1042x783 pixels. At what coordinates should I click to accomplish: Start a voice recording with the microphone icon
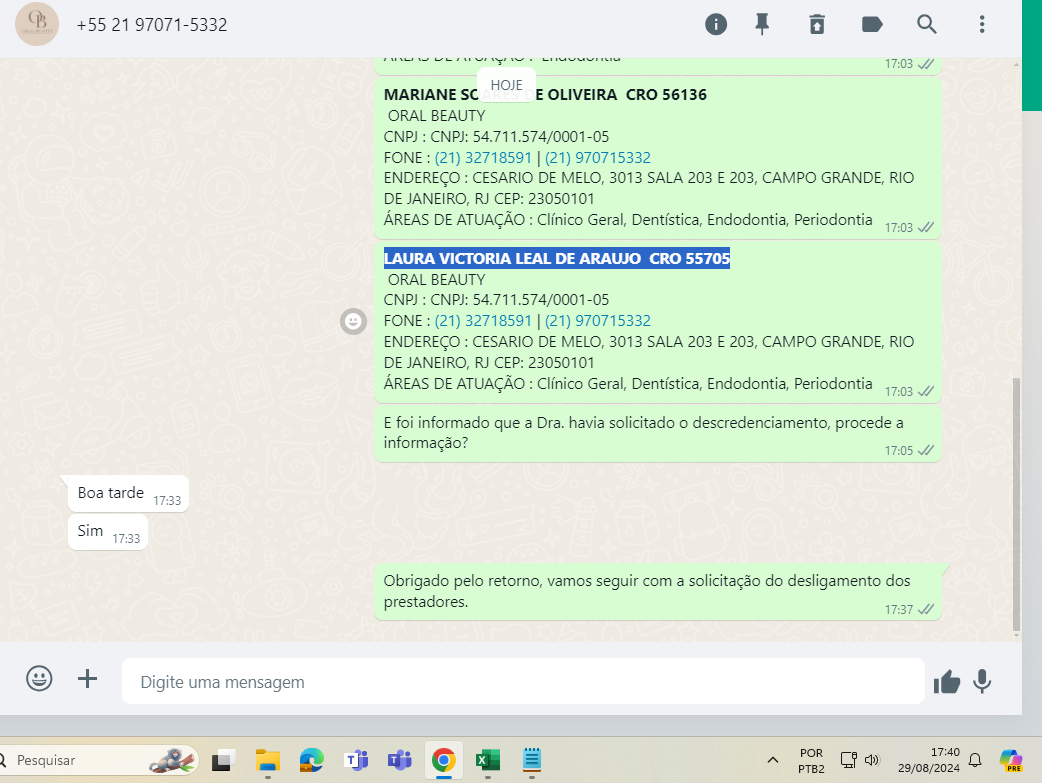pyautogui.click(x=982, y=681)
